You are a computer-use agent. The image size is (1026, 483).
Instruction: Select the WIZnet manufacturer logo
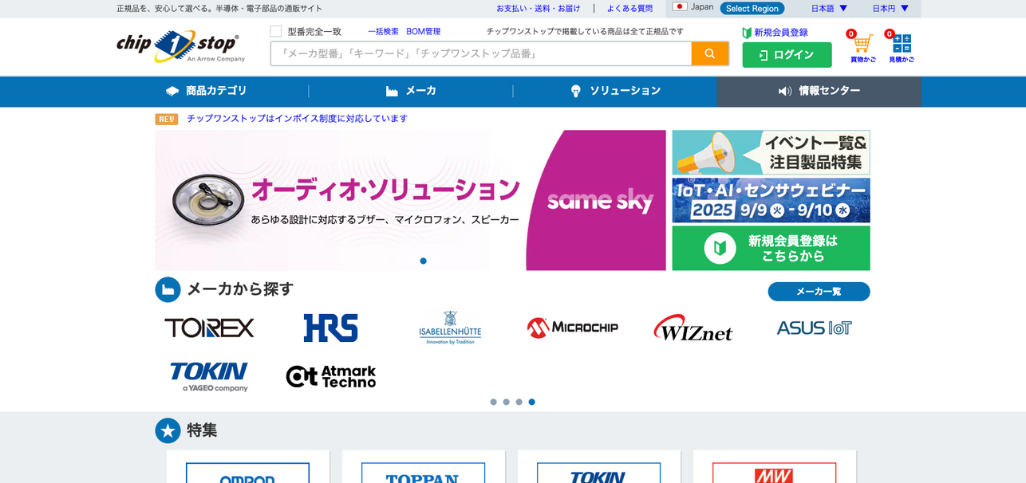pyautogui.click(x=693, y=328)
